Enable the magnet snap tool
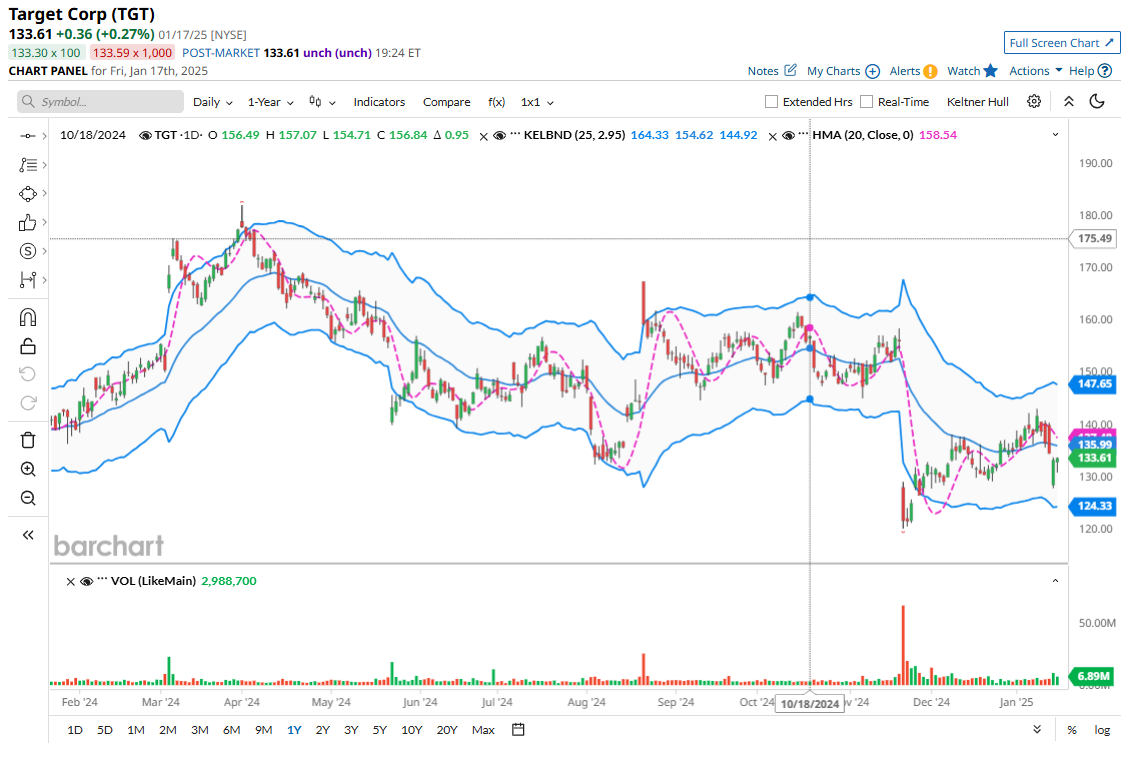This screenshot has width=1142, height=762. coord(28,317)
